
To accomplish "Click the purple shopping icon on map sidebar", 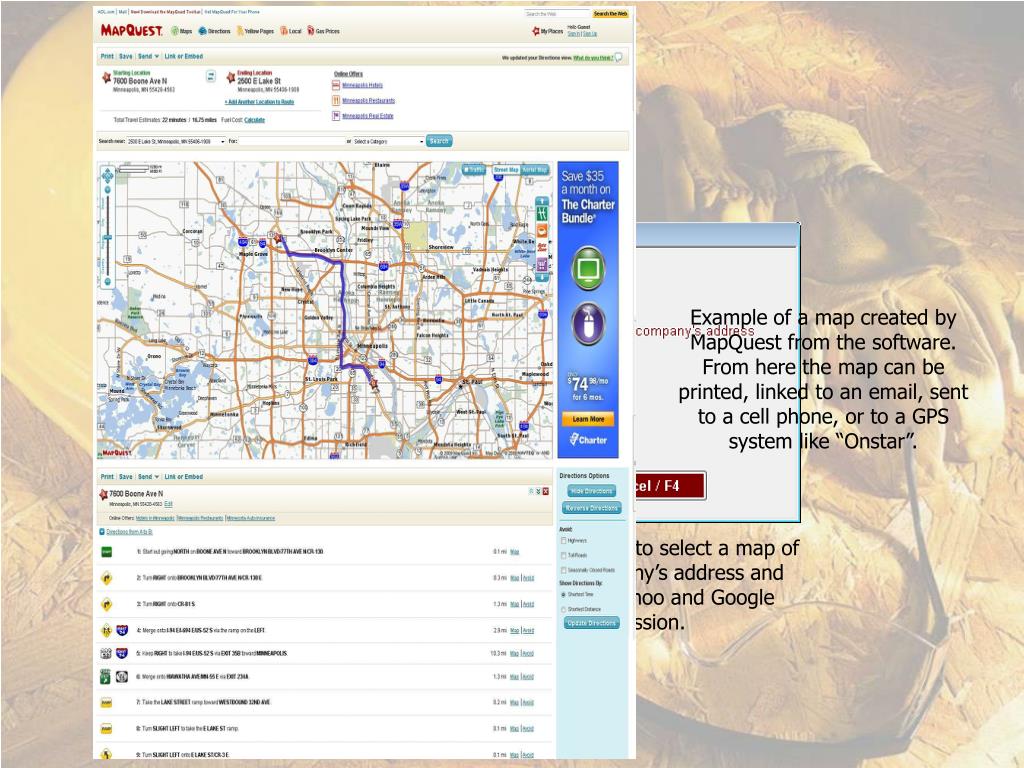I will click(541, 264).
